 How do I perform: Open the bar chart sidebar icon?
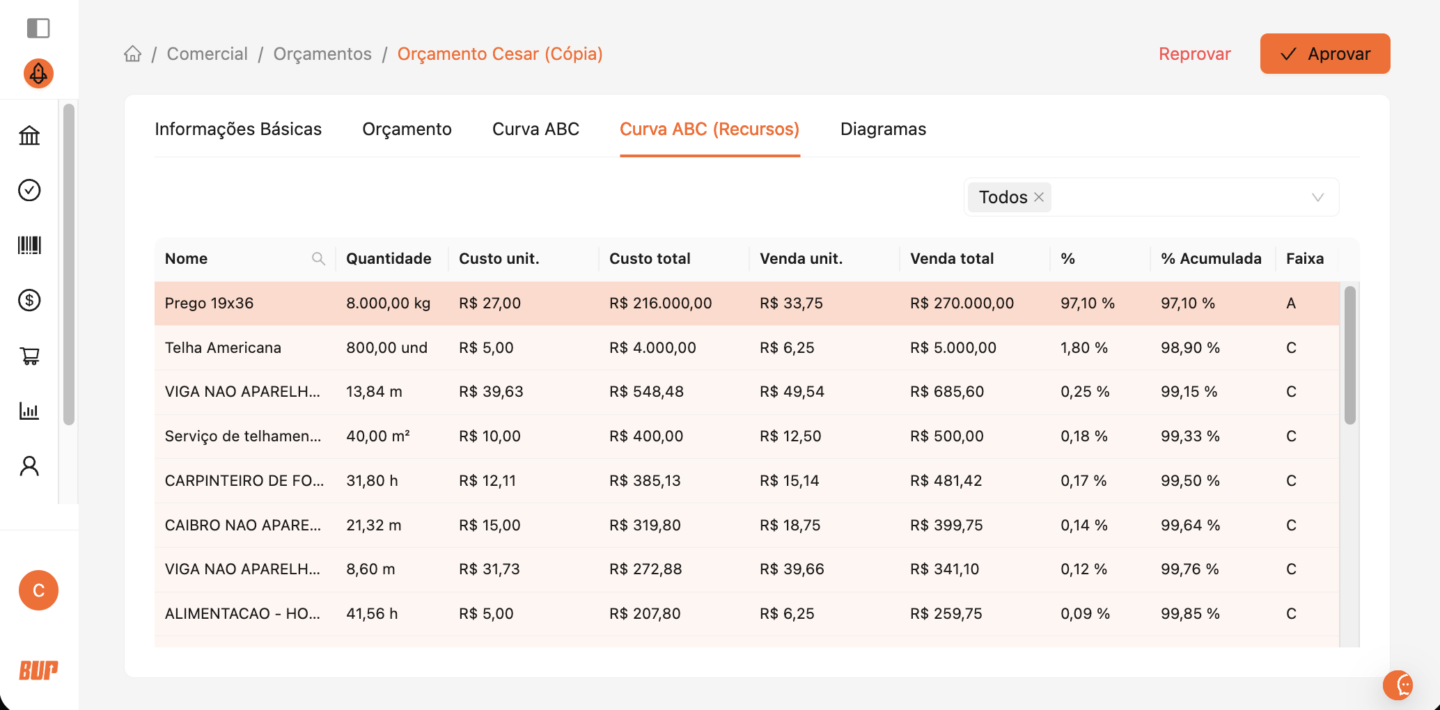(x=30, y=410)
